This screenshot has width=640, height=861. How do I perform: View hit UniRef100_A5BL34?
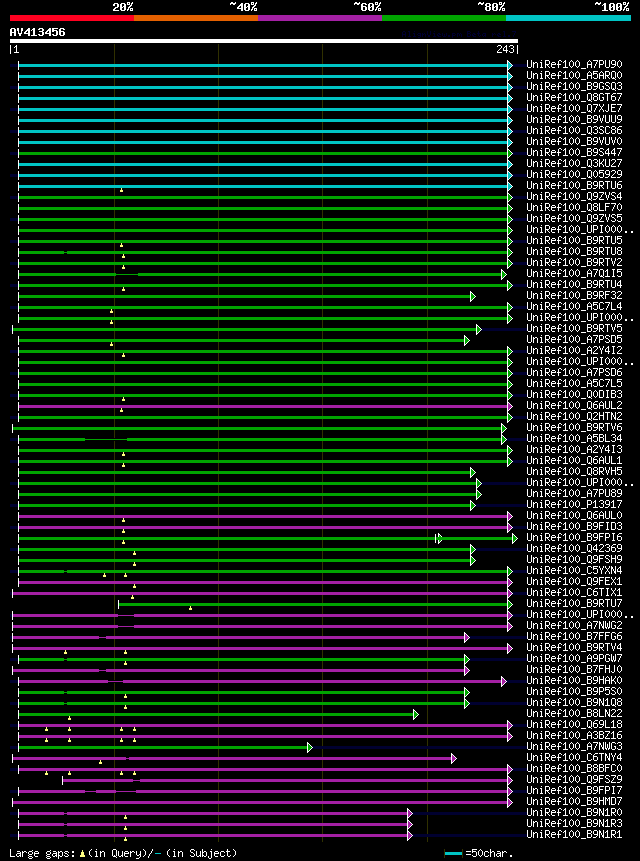[x=574, y=438]
